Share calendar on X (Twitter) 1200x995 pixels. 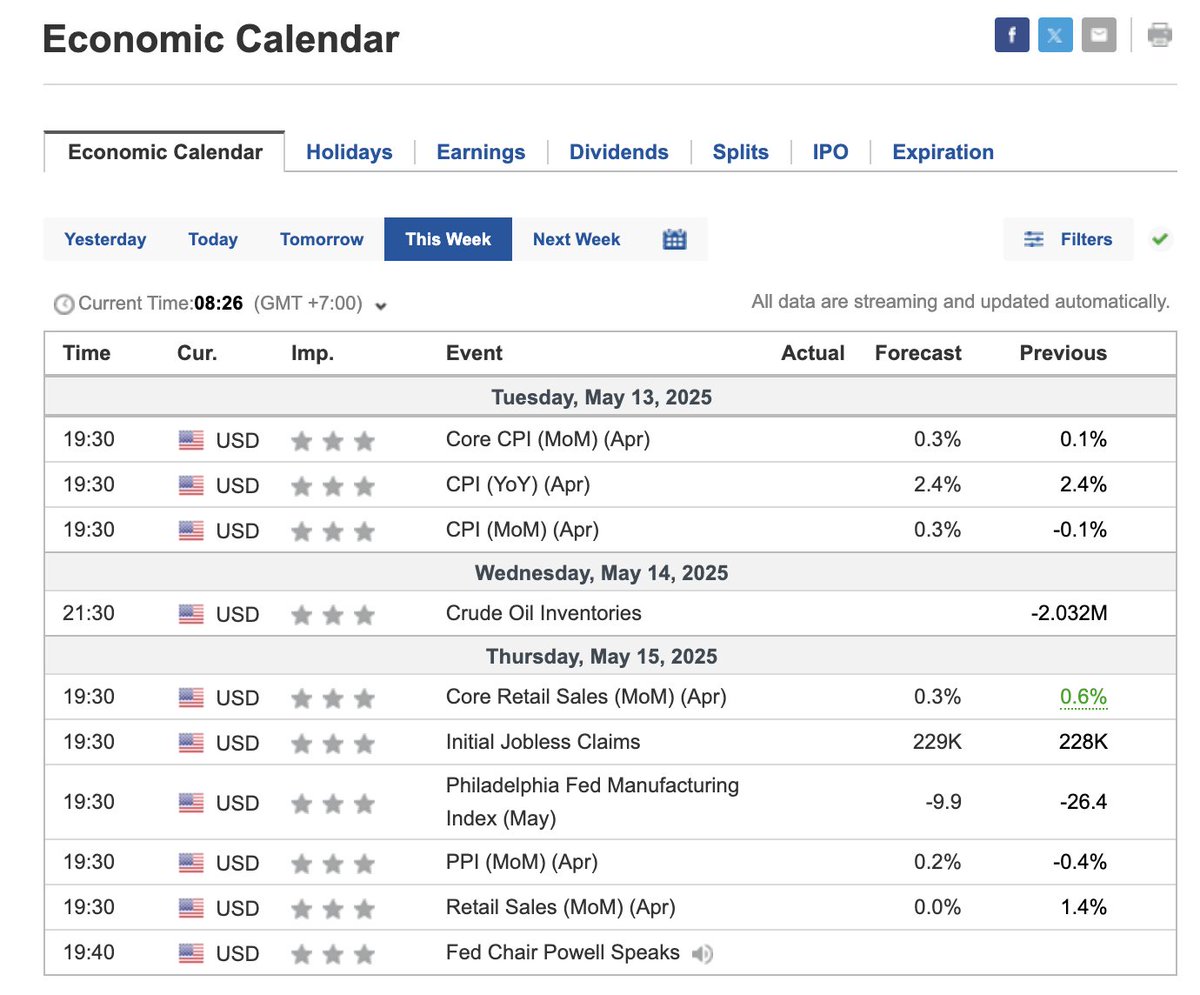tap(1055, 36)
